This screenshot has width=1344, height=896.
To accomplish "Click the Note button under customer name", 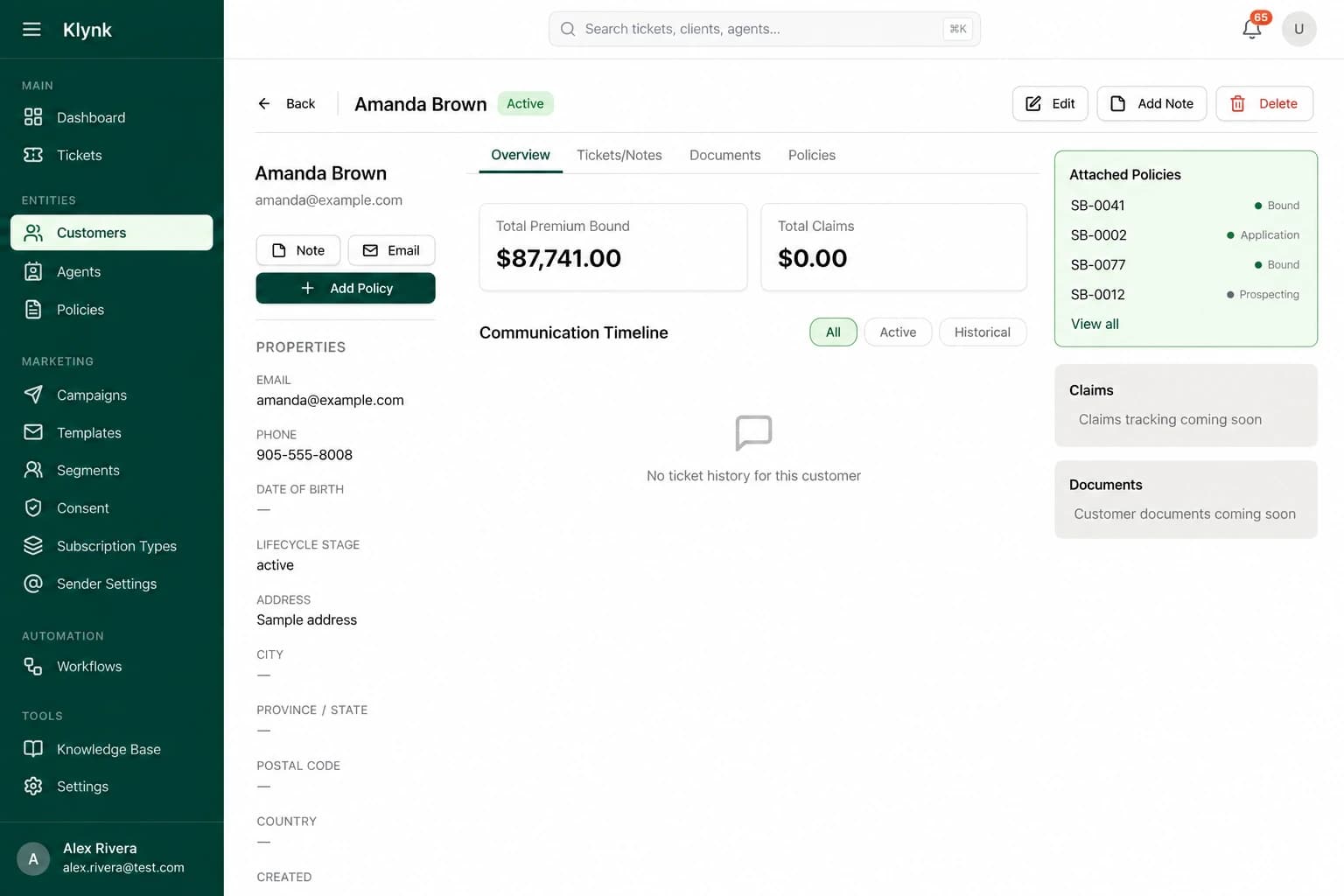I will tap(298, 250).
